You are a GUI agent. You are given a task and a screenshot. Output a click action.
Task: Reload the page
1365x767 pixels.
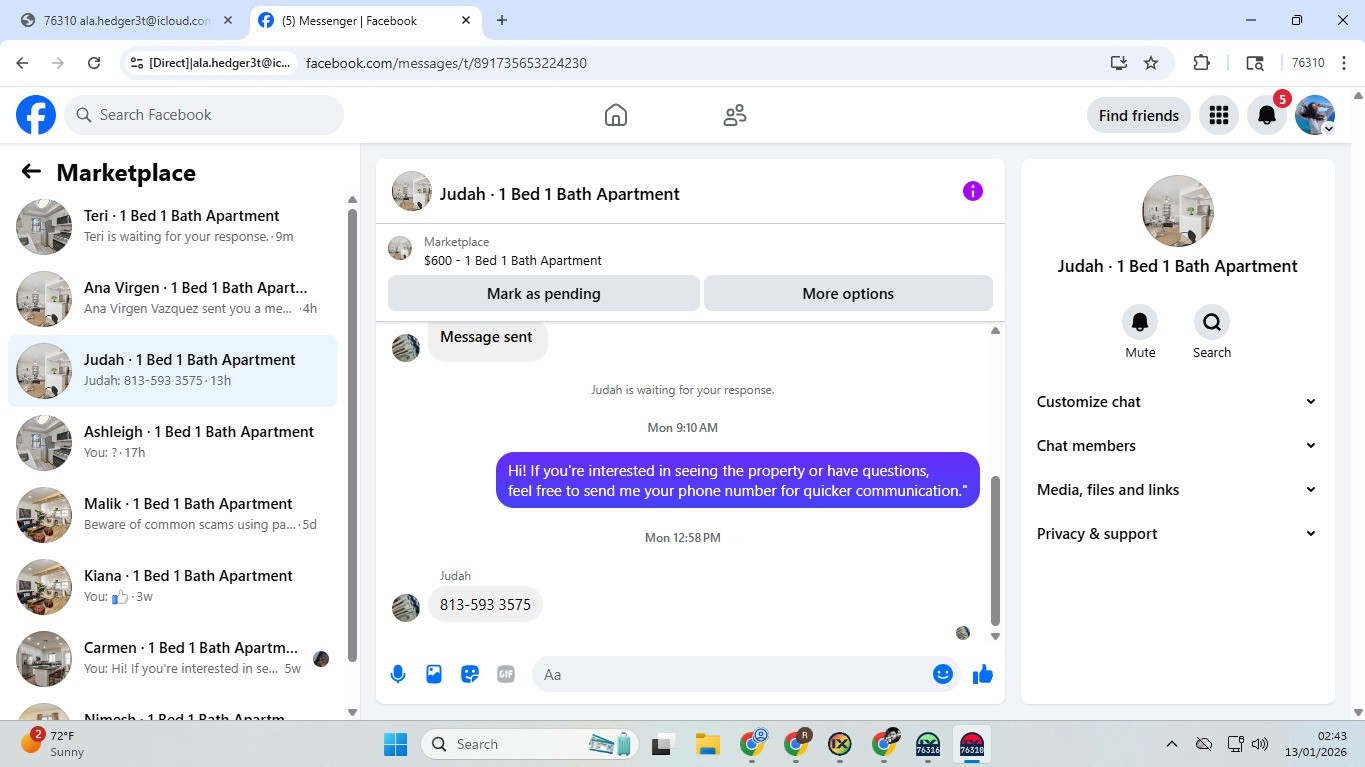click(x=94, y=63)
